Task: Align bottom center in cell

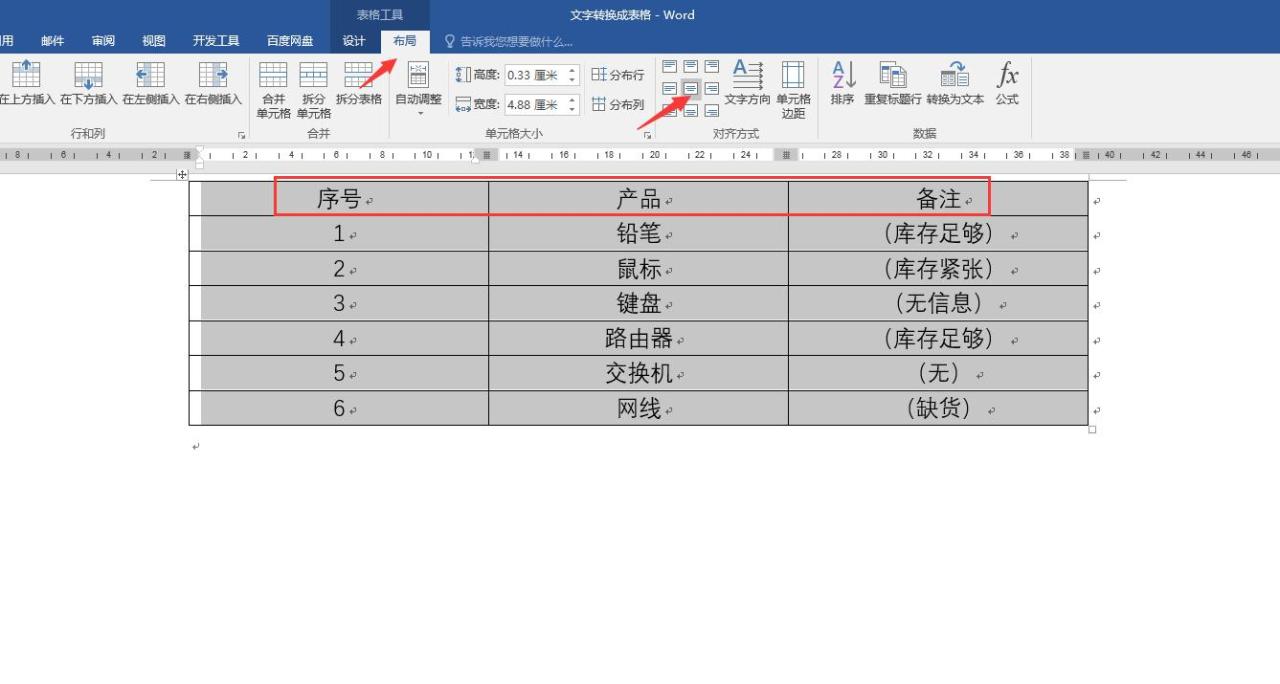Action: [690, 110]
